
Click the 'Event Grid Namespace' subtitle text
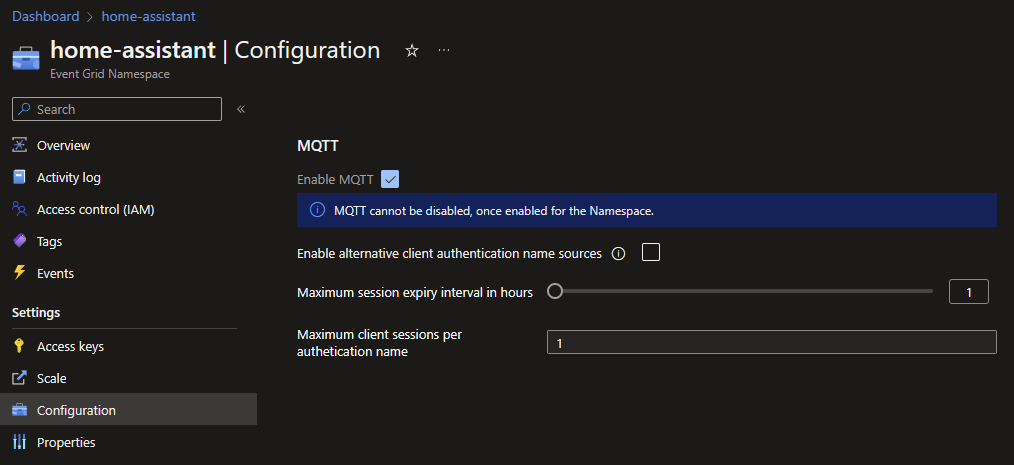(x=110, y=74)
